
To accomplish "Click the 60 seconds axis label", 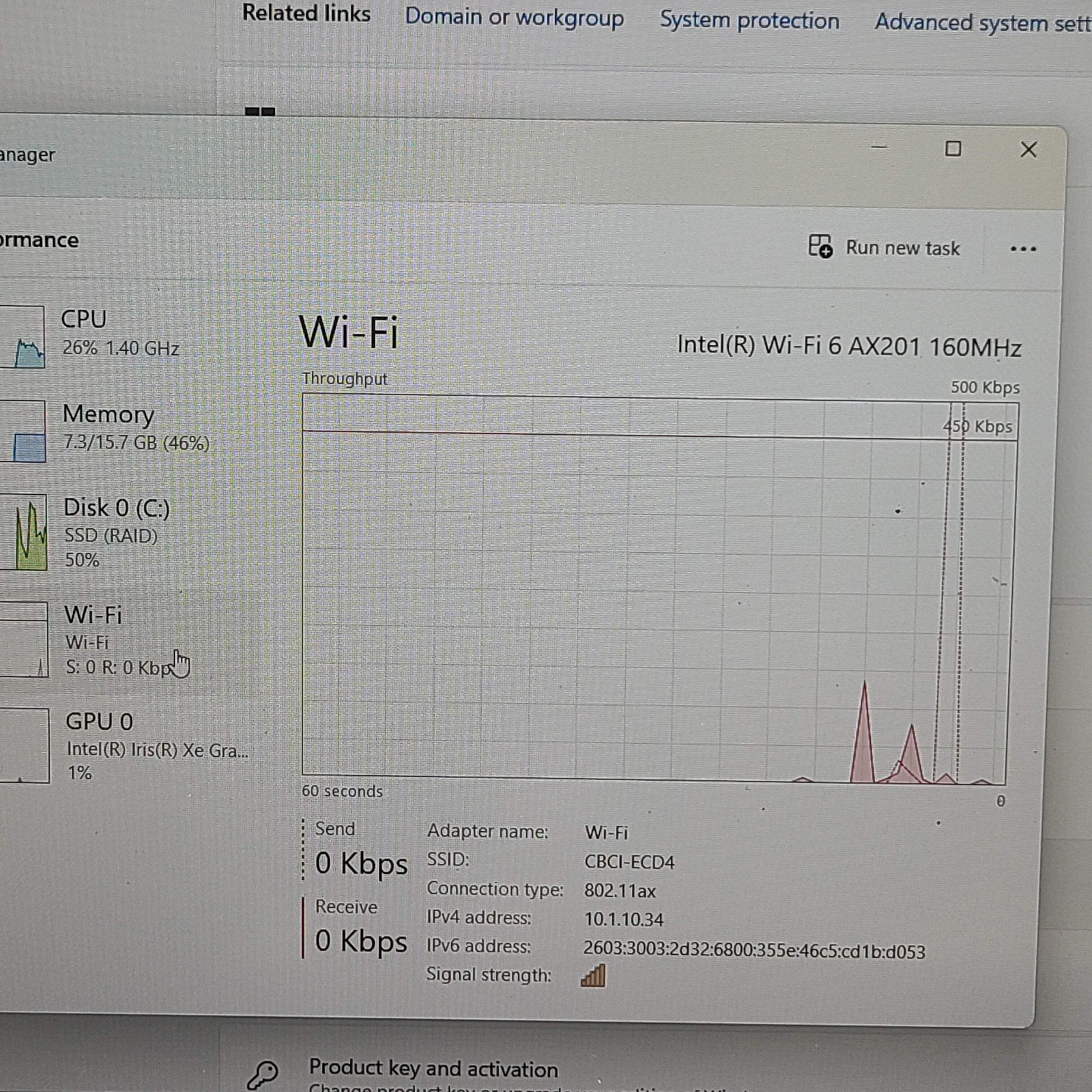I will pyautogui.click(x=342, y=791).
